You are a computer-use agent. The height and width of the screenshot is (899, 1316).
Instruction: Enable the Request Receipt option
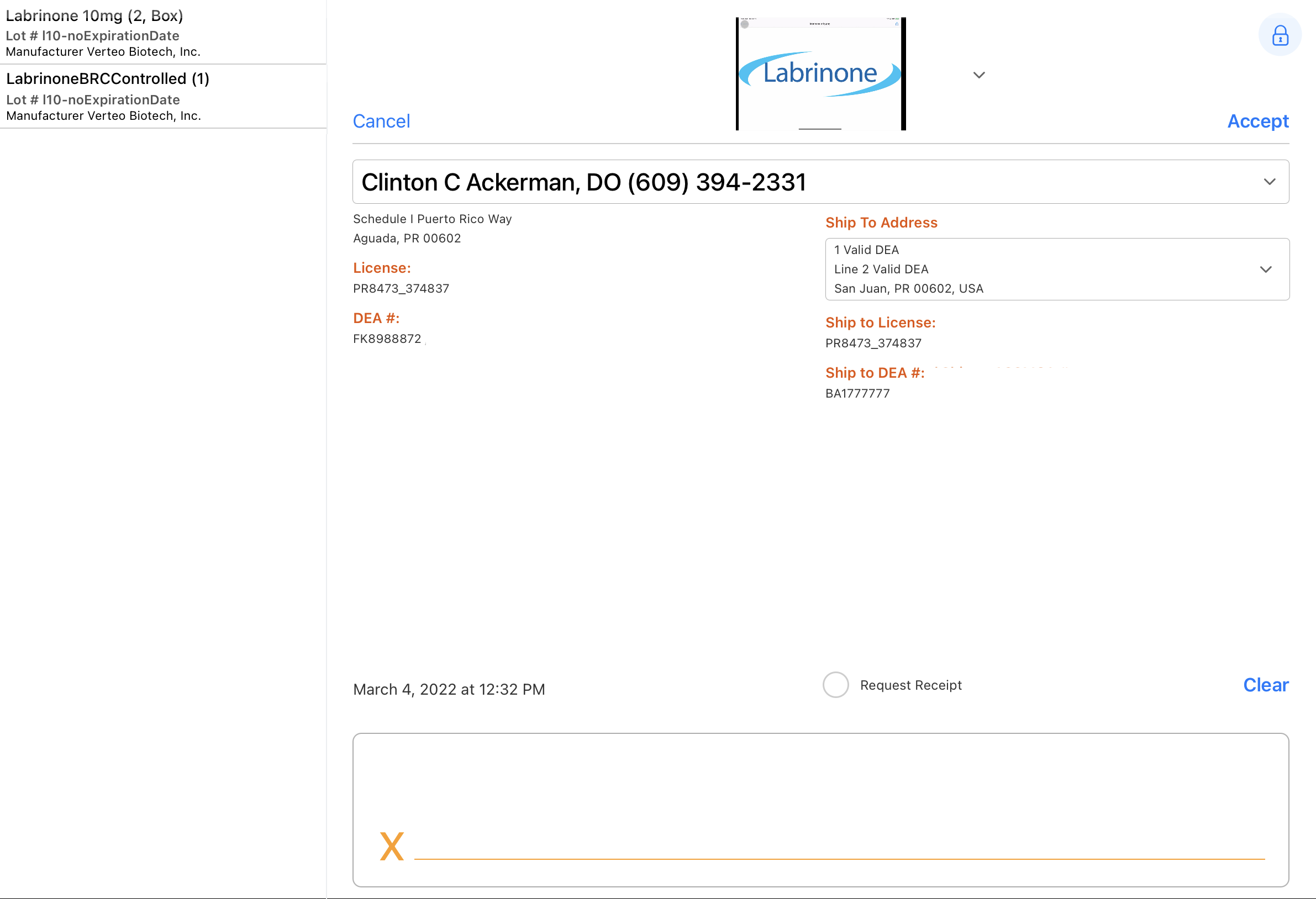click(x=835, y=685)
